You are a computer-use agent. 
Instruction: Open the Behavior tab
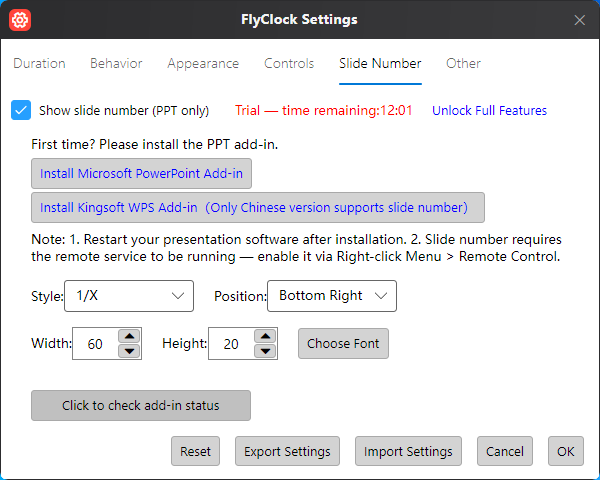[116, 64]
